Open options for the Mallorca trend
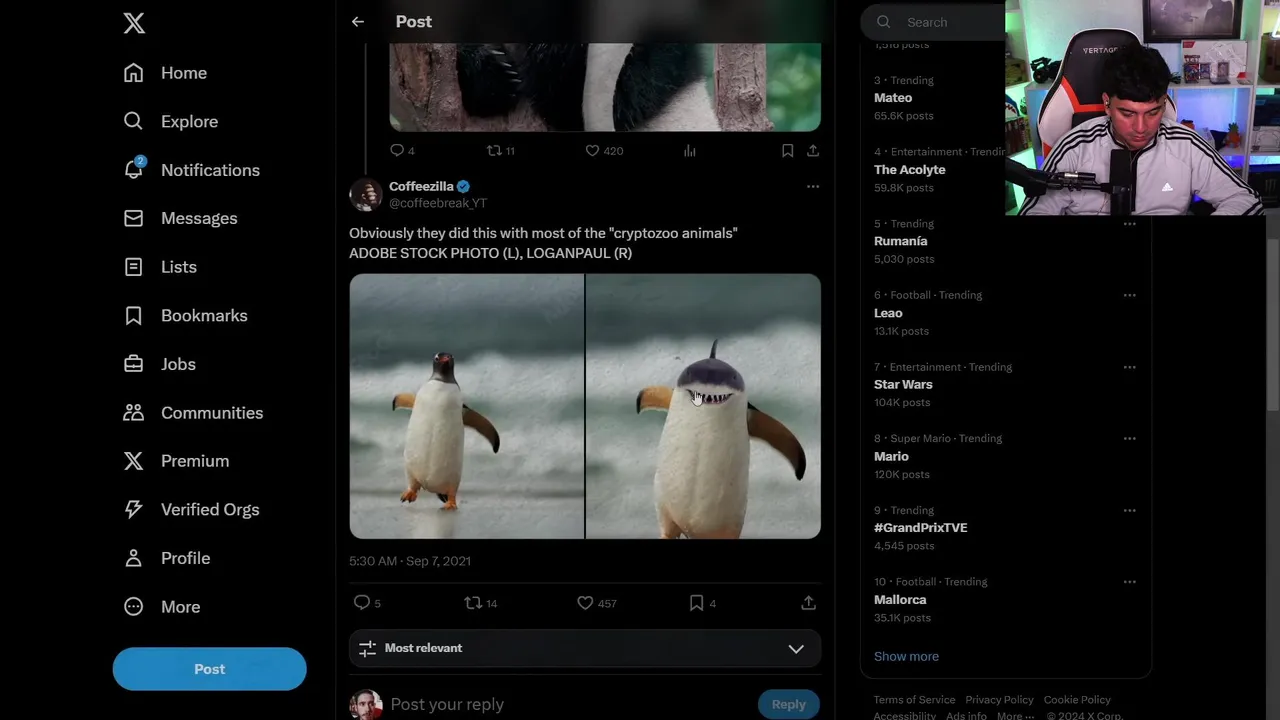 point(1129,582)
